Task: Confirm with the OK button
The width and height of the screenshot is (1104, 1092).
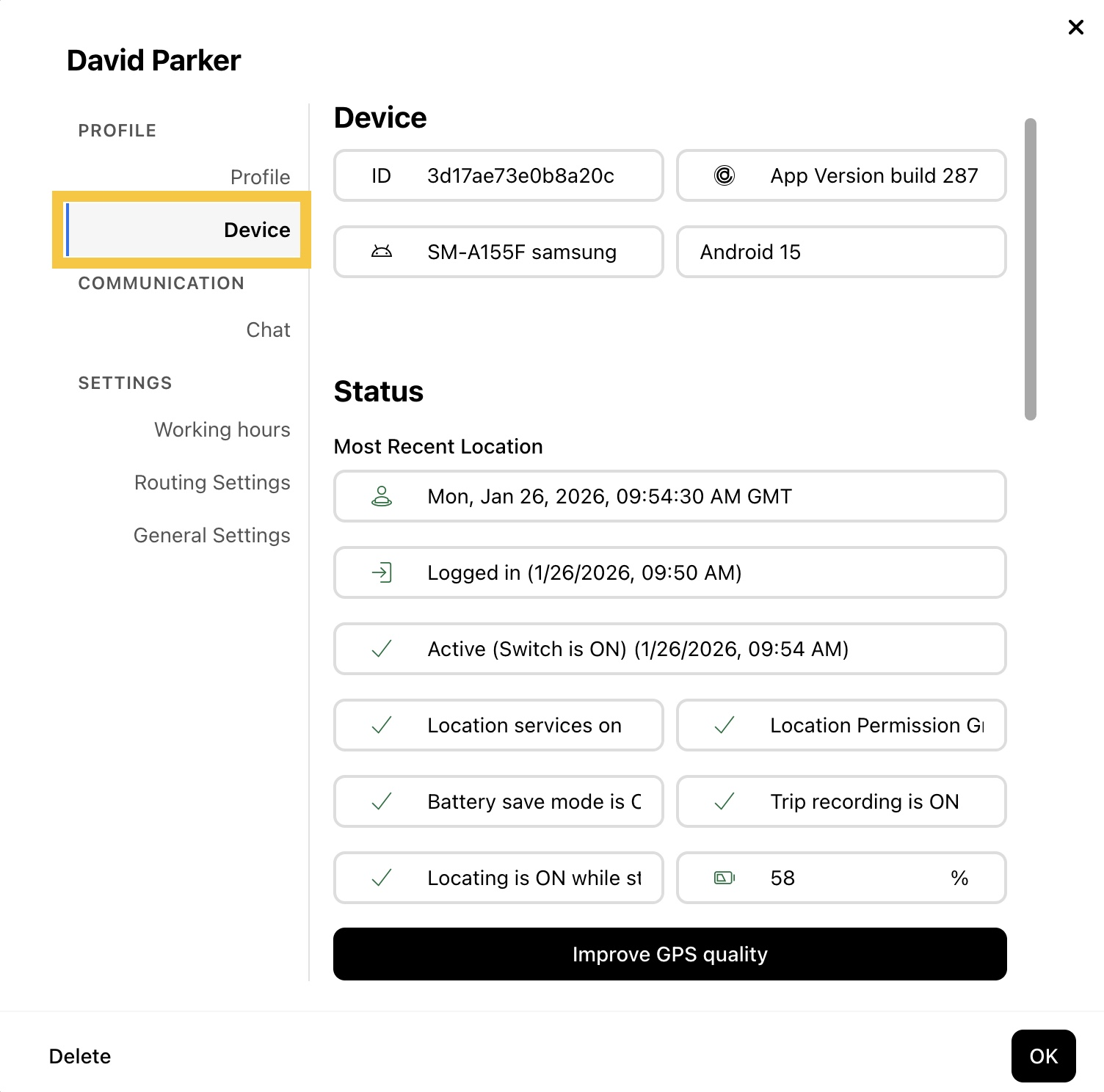Action: (1043, 1056)
